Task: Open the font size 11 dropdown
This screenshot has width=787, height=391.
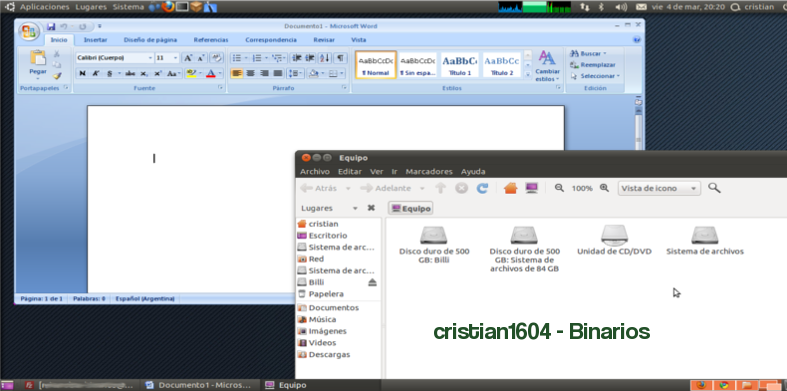Action: 176,58
